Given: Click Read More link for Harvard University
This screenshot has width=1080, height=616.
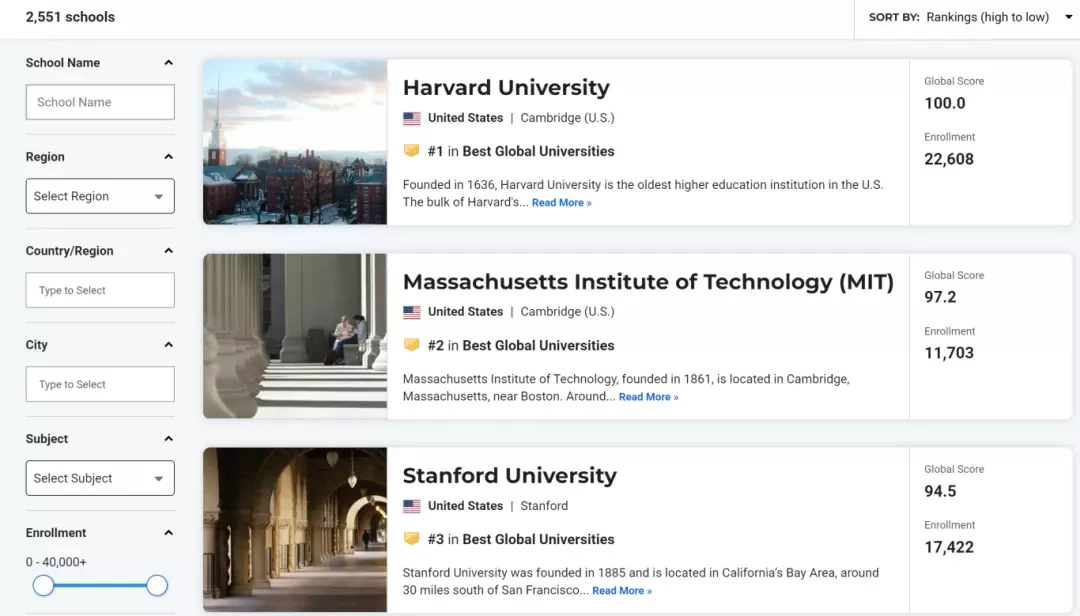Looking at the screenshot, I should (x=561, y=203).
